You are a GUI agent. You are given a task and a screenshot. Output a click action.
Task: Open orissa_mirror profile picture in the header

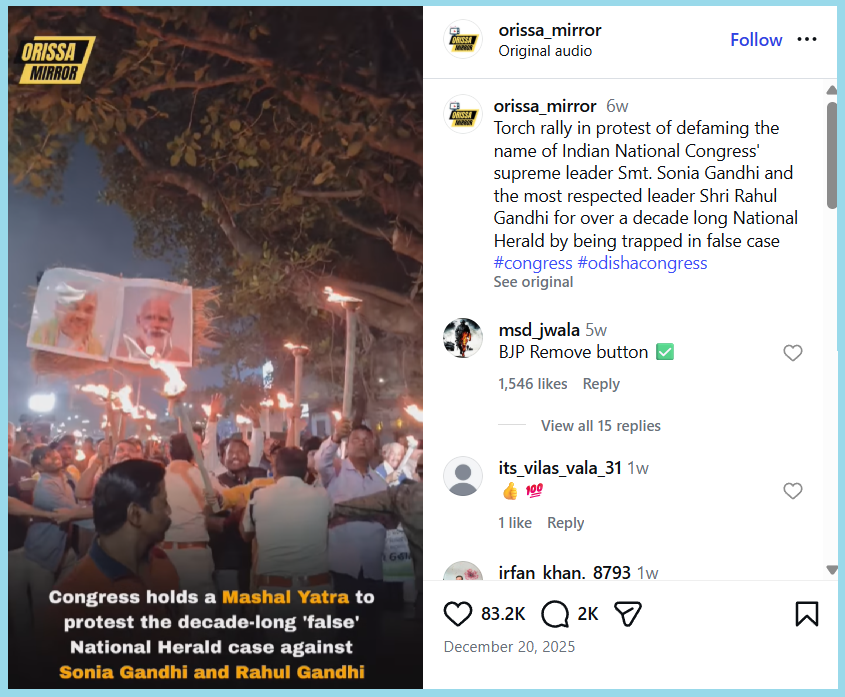point(463,40)
